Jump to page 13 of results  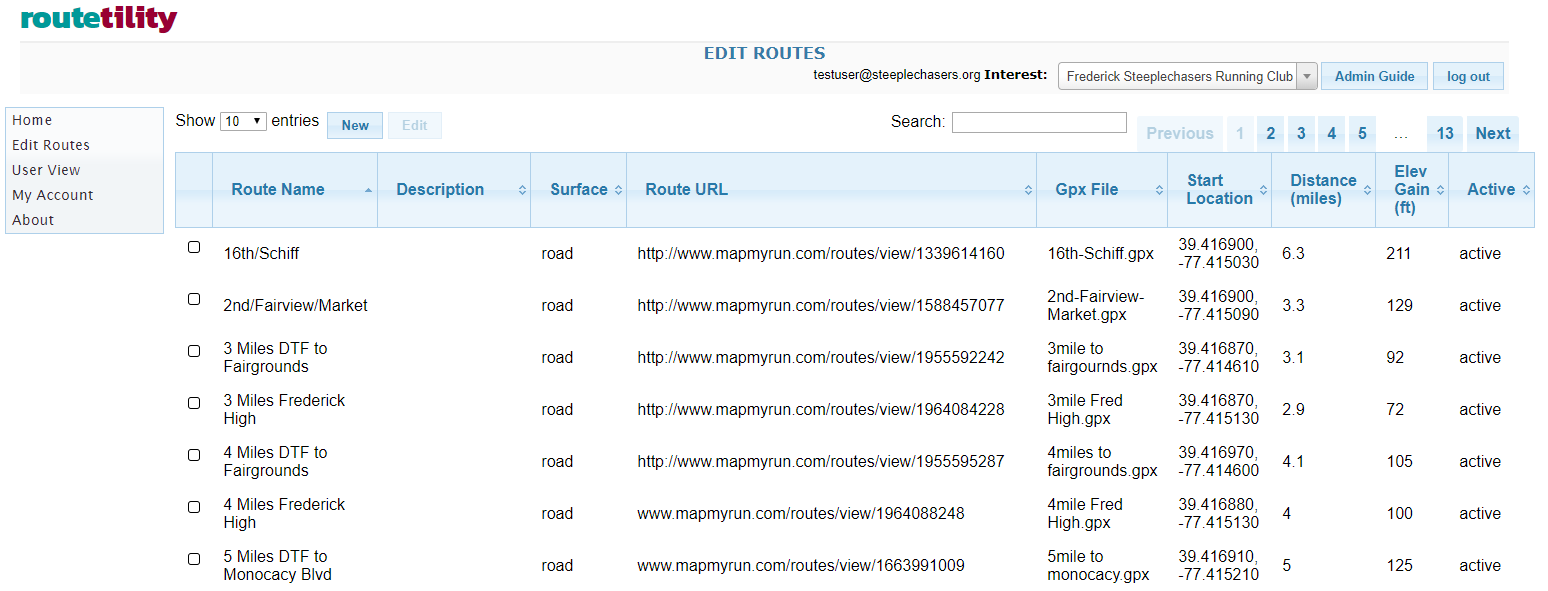[x=1445, y=134]
